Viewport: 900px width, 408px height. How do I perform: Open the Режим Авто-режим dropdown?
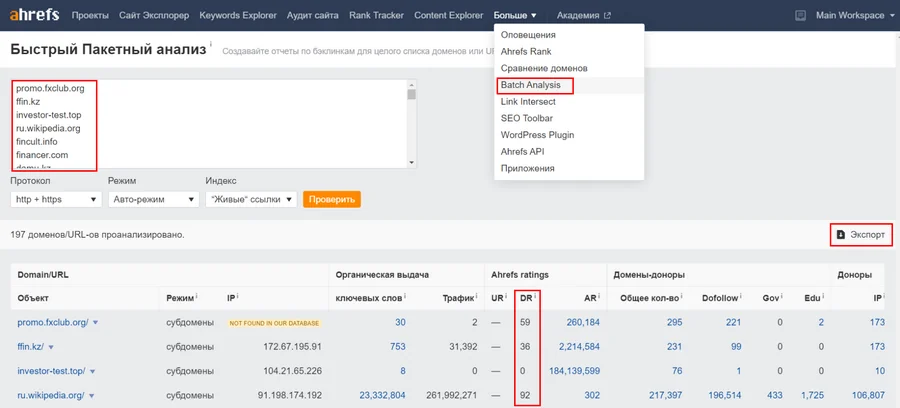153,200
